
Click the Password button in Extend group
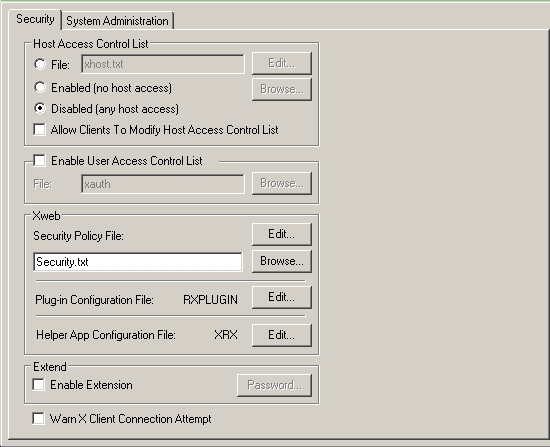[274, 385]
